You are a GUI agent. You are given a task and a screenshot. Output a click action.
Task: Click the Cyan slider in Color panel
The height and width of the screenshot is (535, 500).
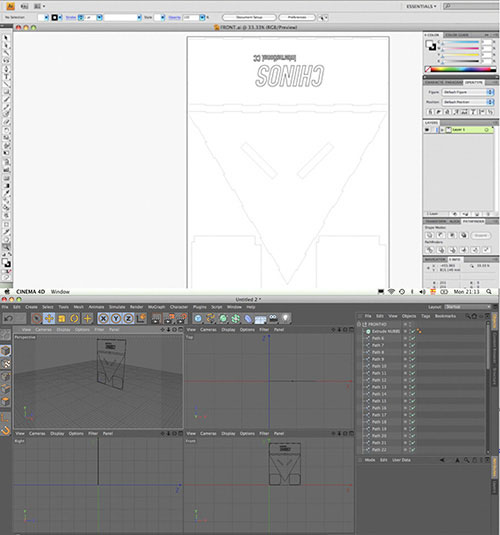(x=461, y=42)
